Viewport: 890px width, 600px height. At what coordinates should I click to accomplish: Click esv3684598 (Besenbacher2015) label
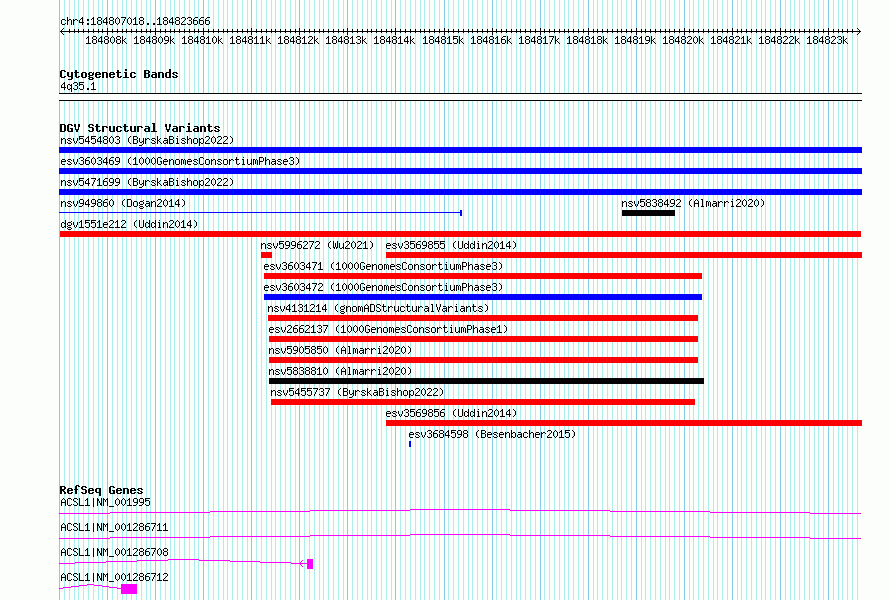(x=492, y=434)
